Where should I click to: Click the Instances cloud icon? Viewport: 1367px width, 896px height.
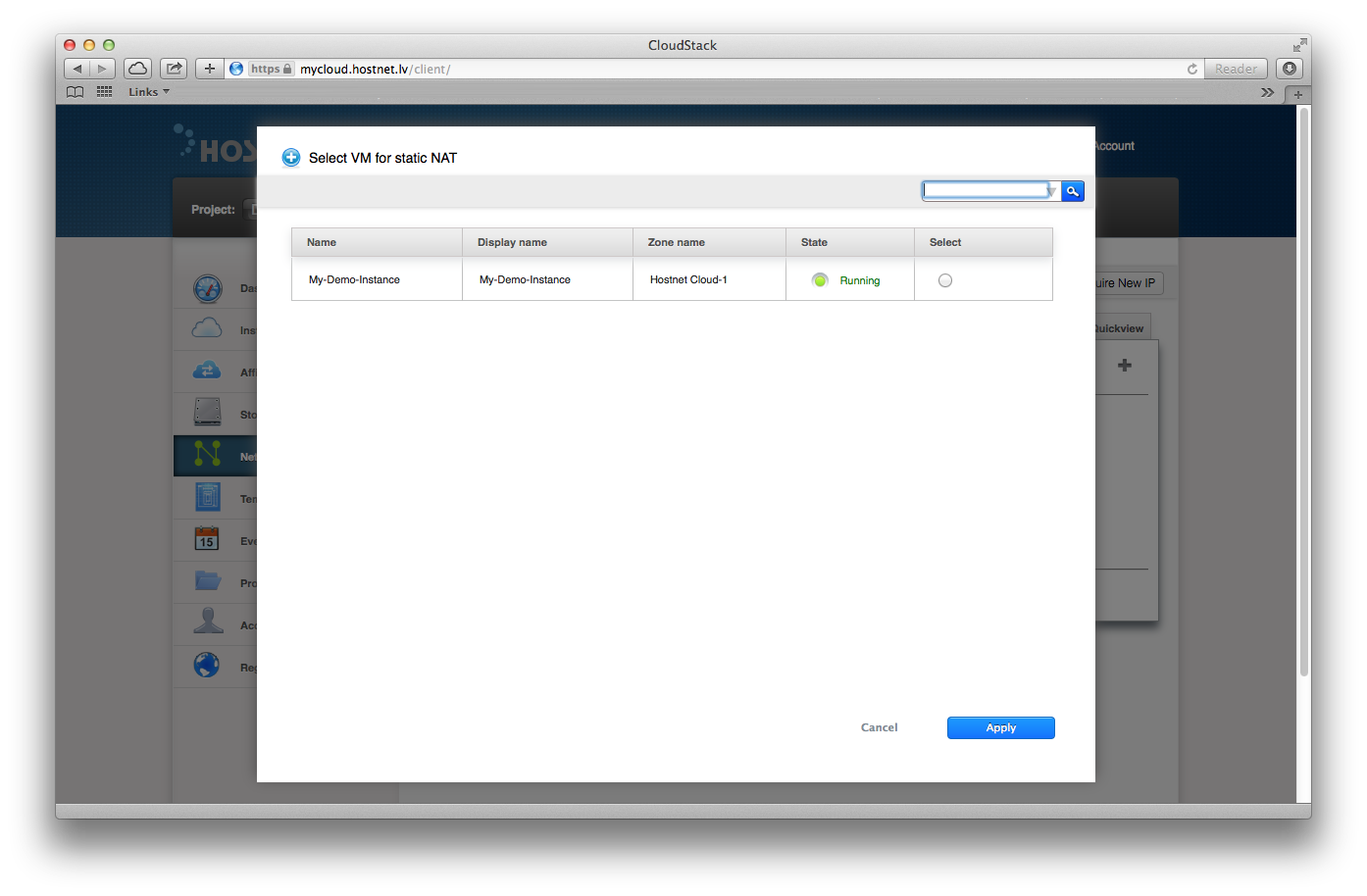[x=207, y=329]
